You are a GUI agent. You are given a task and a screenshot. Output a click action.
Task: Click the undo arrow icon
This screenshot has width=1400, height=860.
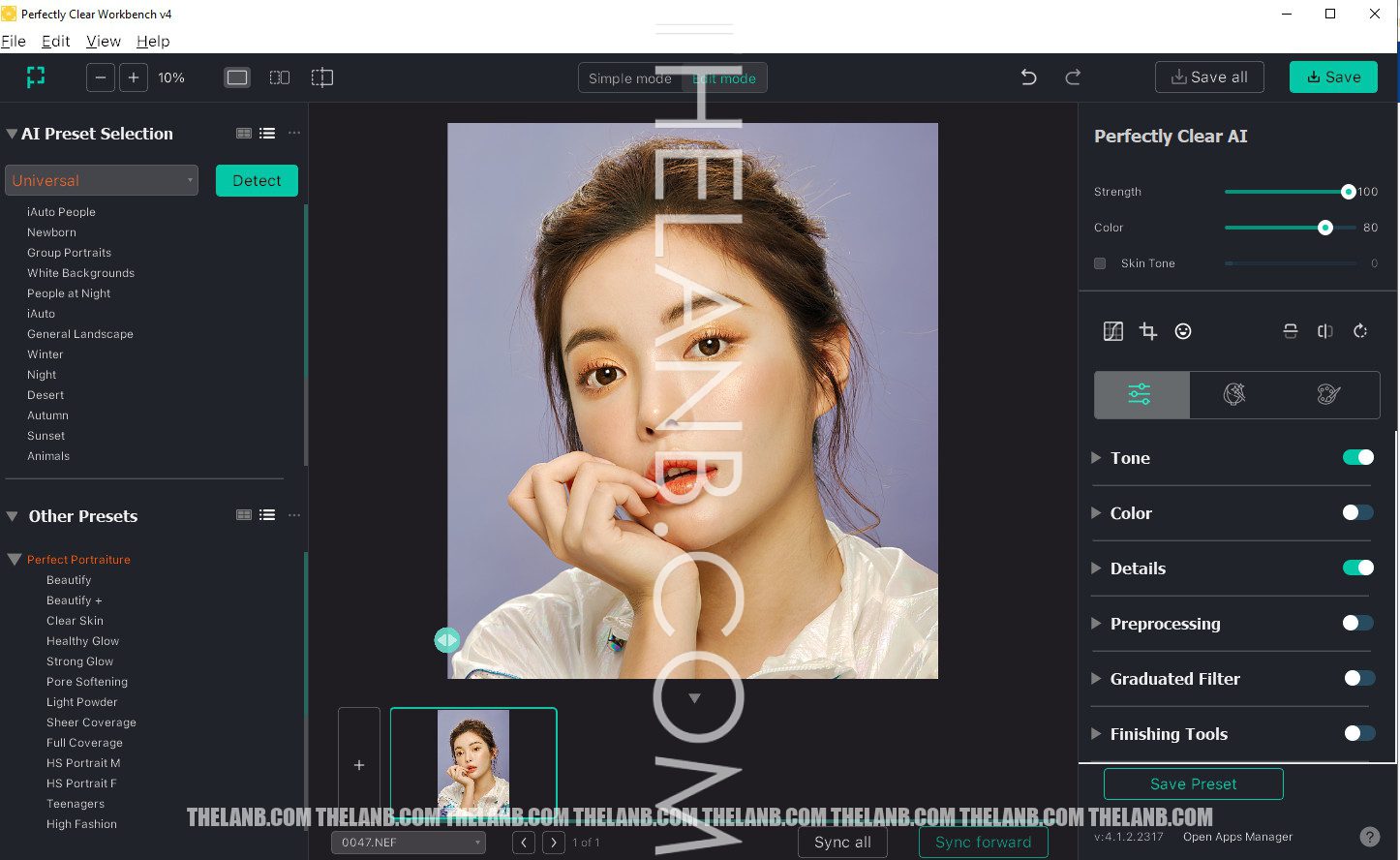[1028, 77]
